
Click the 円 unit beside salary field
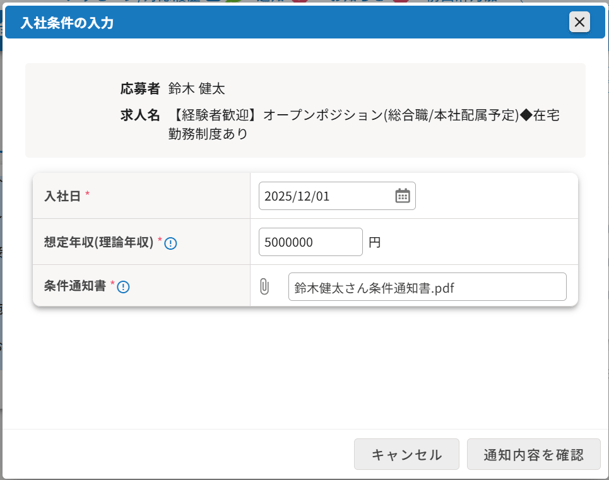(x=374, y=242)
